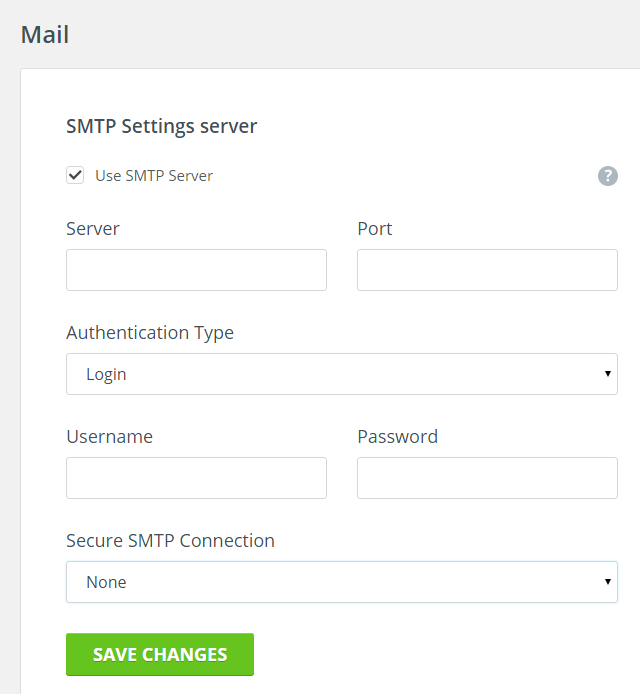The width and height of the screenshot is (640, 694).
Task: Click the SMTP Settings server heading
Action: (162, 127)
